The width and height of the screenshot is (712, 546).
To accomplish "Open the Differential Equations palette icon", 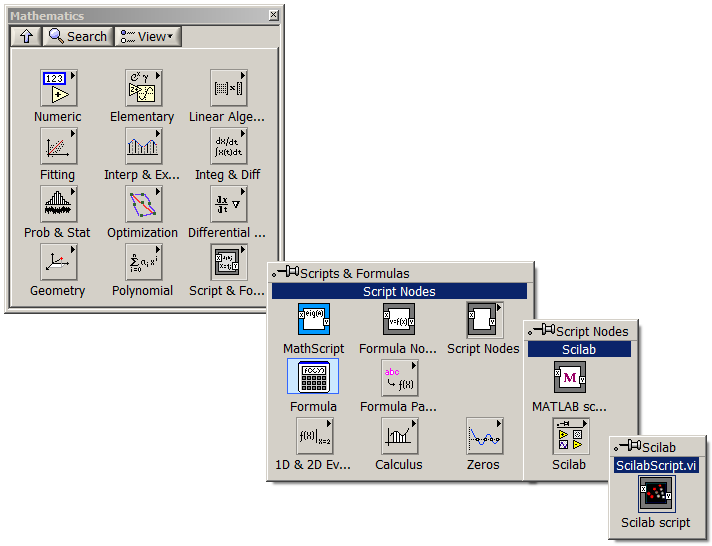I will click(228, 204).
